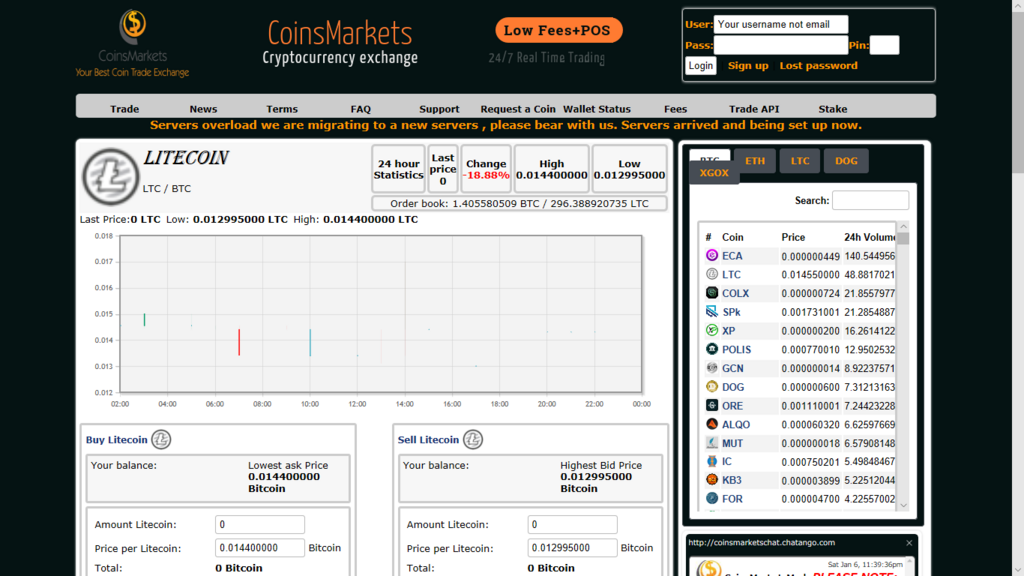
Task: Focus the coin Search field
Action: (870, 200)
